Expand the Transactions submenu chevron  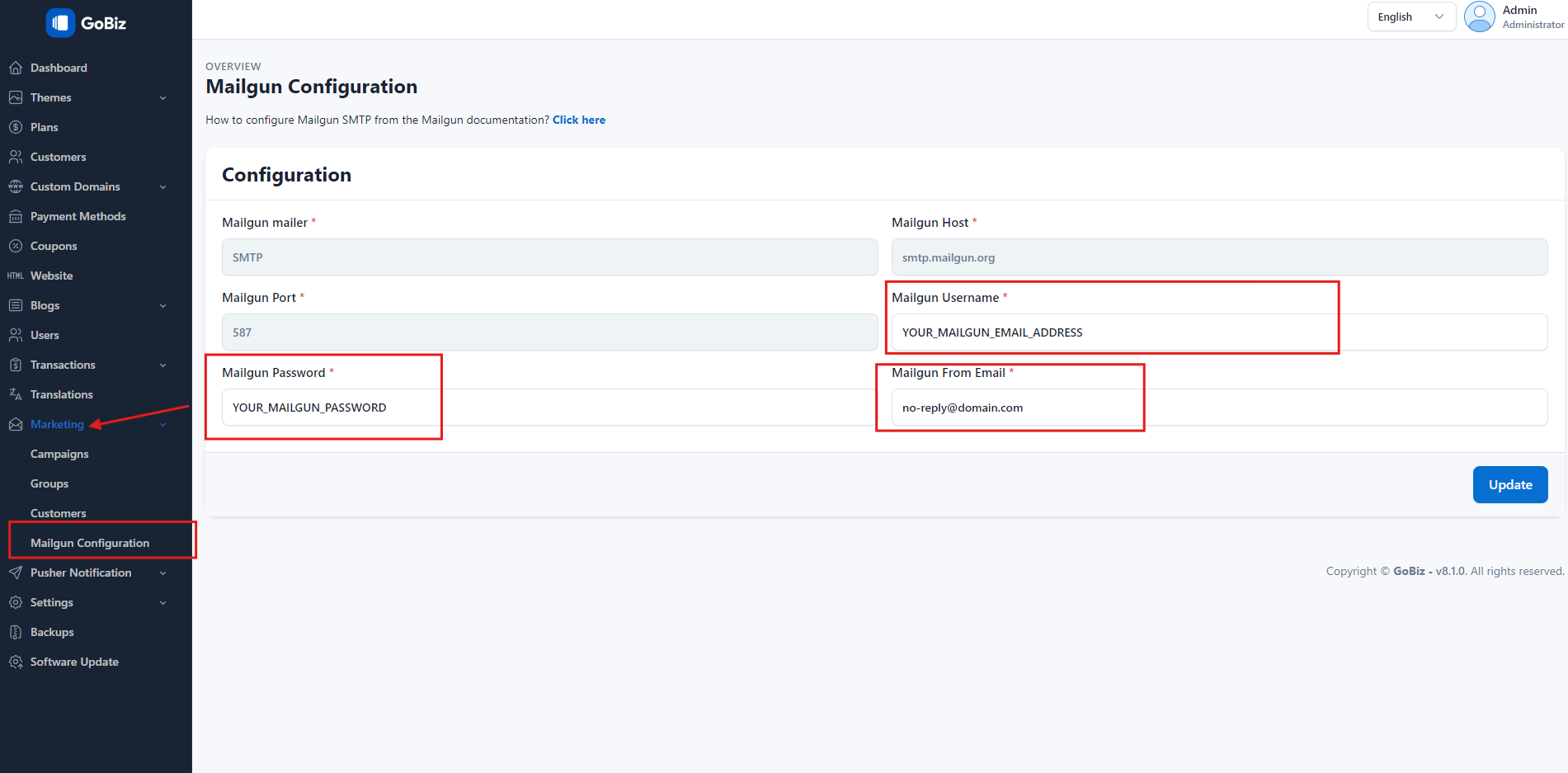coord(162,365)
